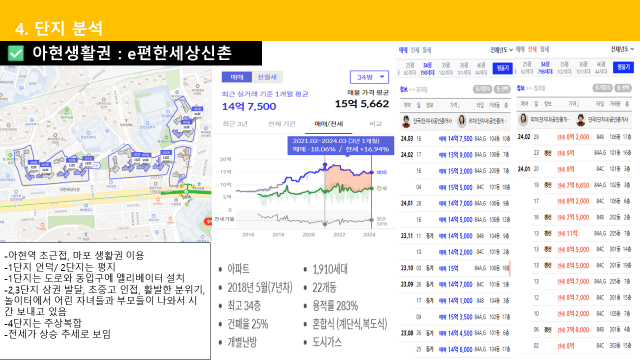Expand the 전체년도 dropdown in 전세 panel
Image resolution: width=640 pixels, height=360 pixels.
pos(622,49)
